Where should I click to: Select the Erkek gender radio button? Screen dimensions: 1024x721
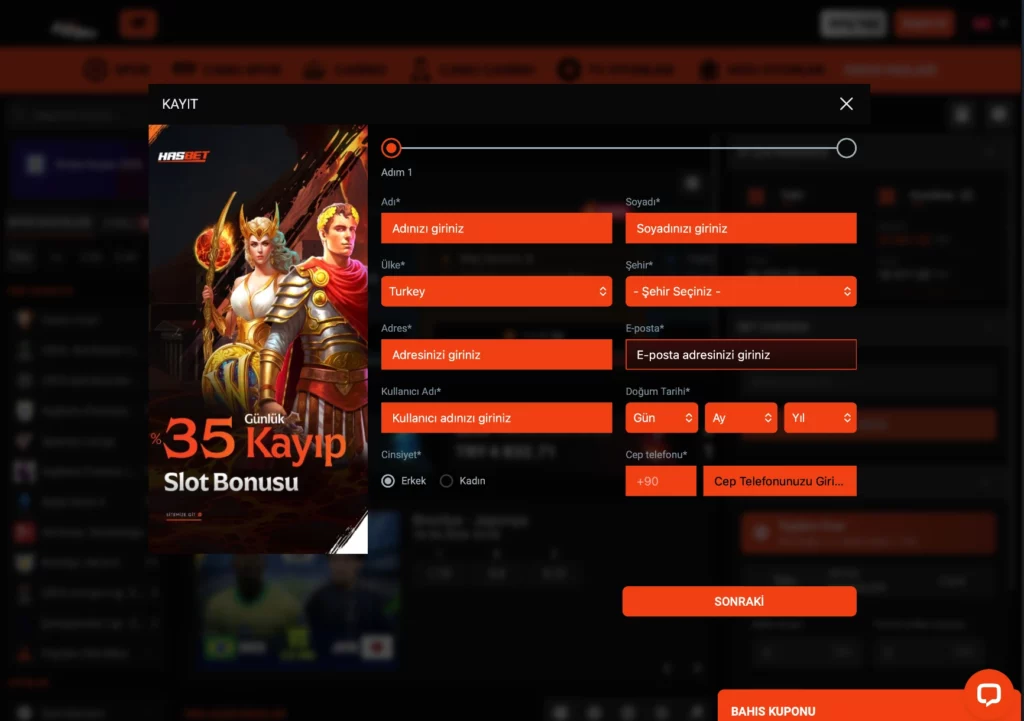pos(388,481)
